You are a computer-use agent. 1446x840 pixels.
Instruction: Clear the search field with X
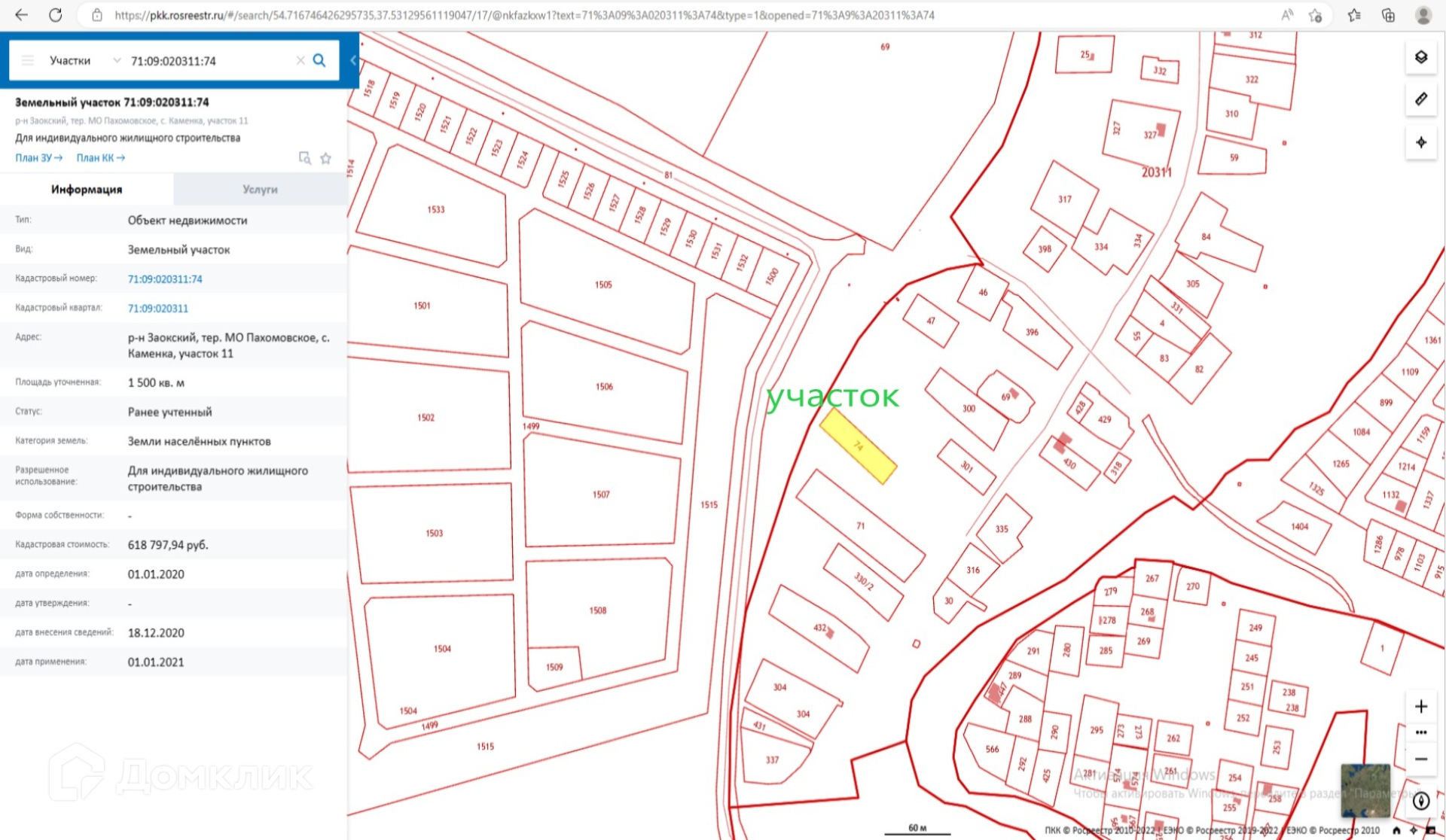(300, 60)
